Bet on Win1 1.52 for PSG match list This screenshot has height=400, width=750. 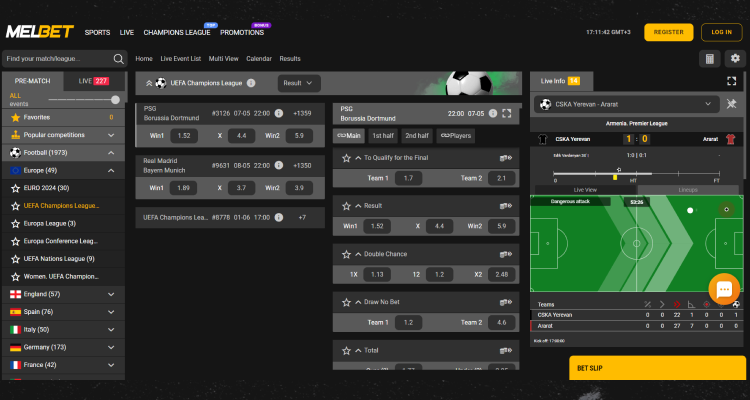[x=184, y=136]
